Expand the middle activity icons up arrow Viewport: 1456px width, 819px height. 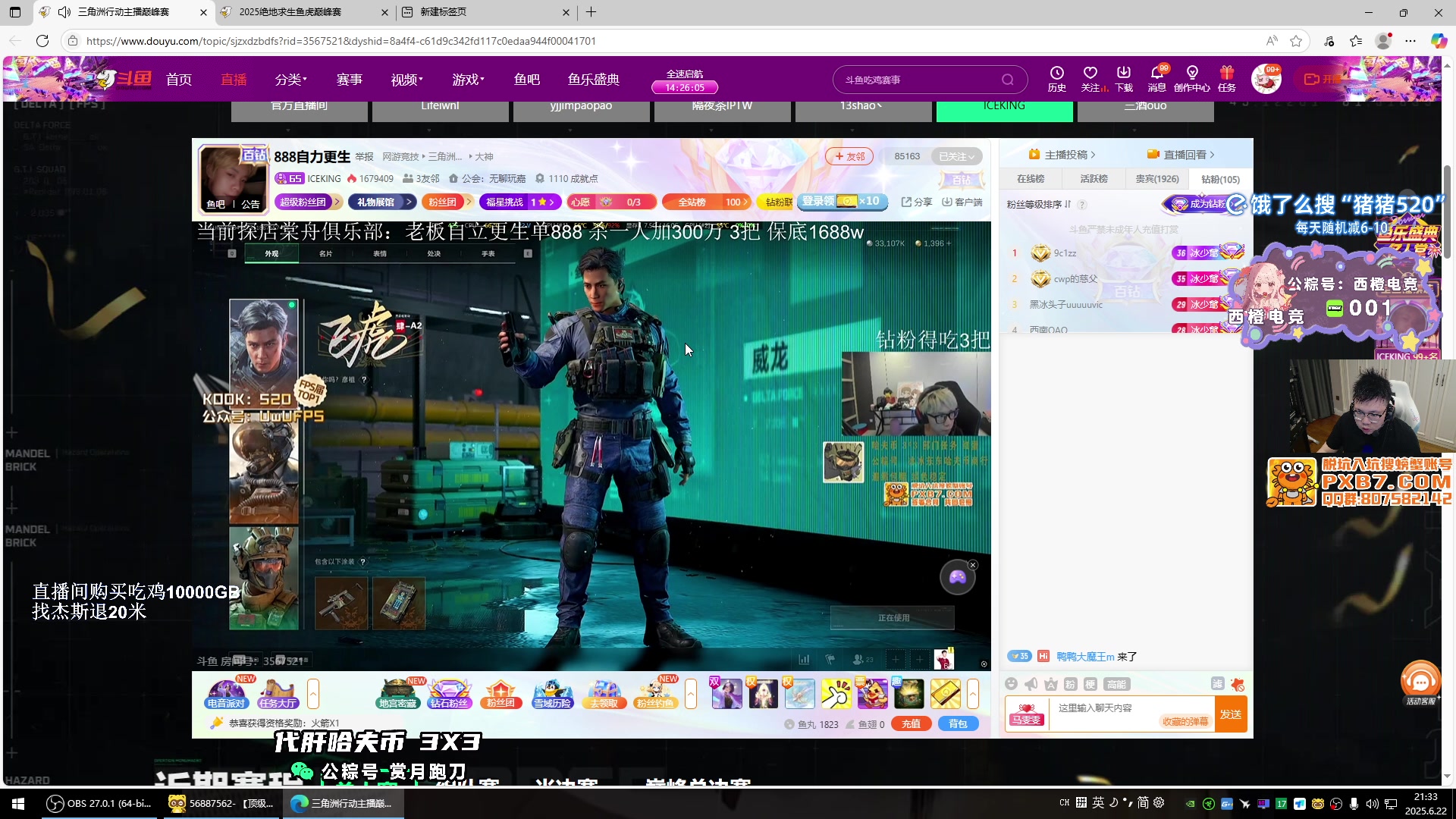point(690,694)
